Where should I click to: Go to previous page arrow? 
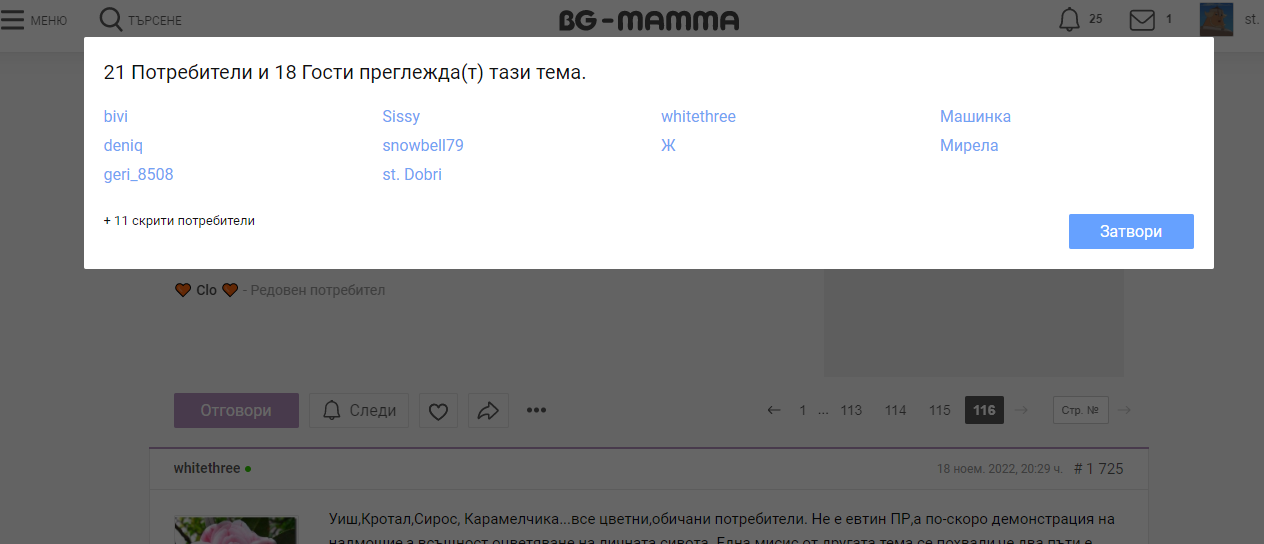point(773,410)
